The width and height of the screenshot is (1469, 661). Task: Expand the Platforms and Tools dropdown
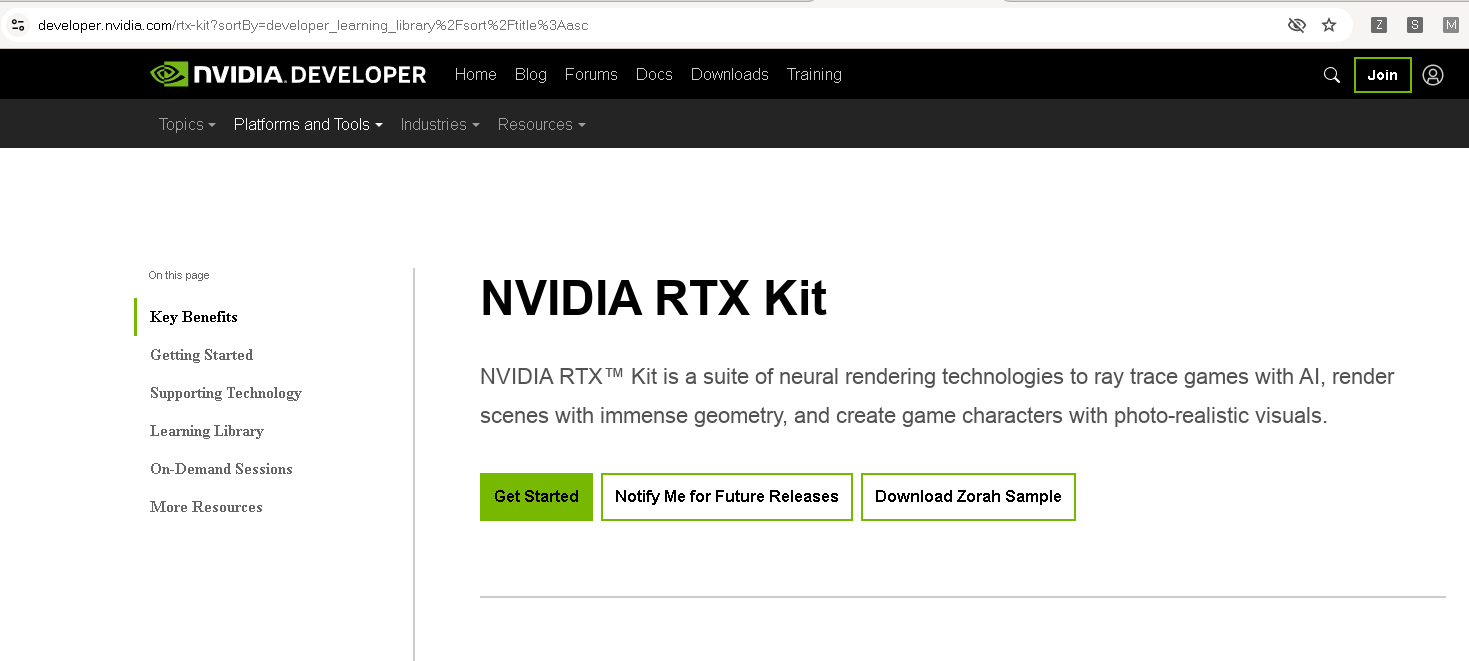tap(308, 124)
